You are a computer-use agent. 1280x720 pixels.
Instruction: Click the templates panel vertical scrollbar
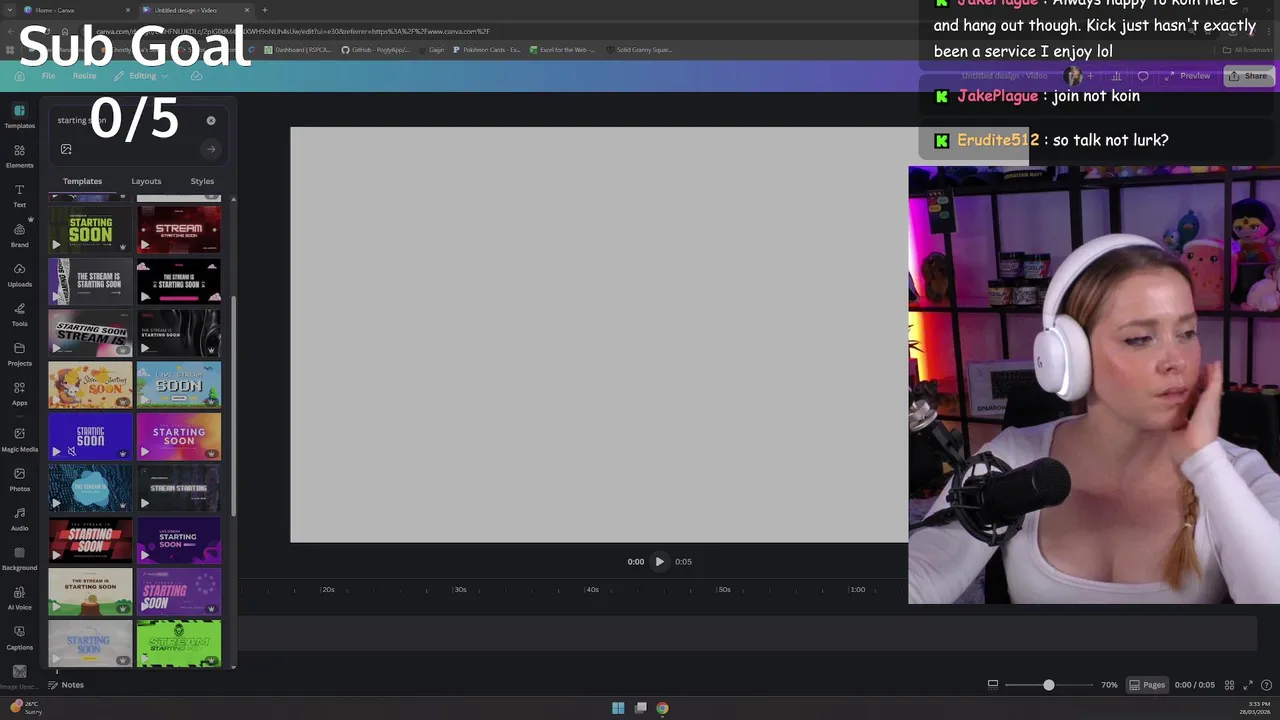234,405
